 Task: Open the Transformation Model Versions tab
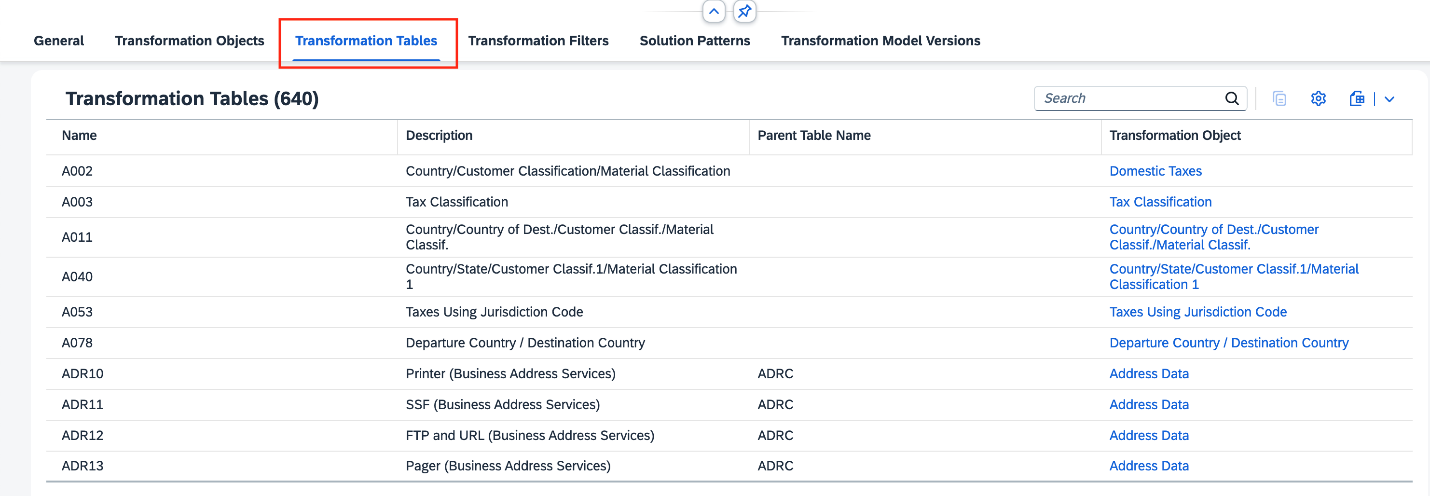pos(880,41)
